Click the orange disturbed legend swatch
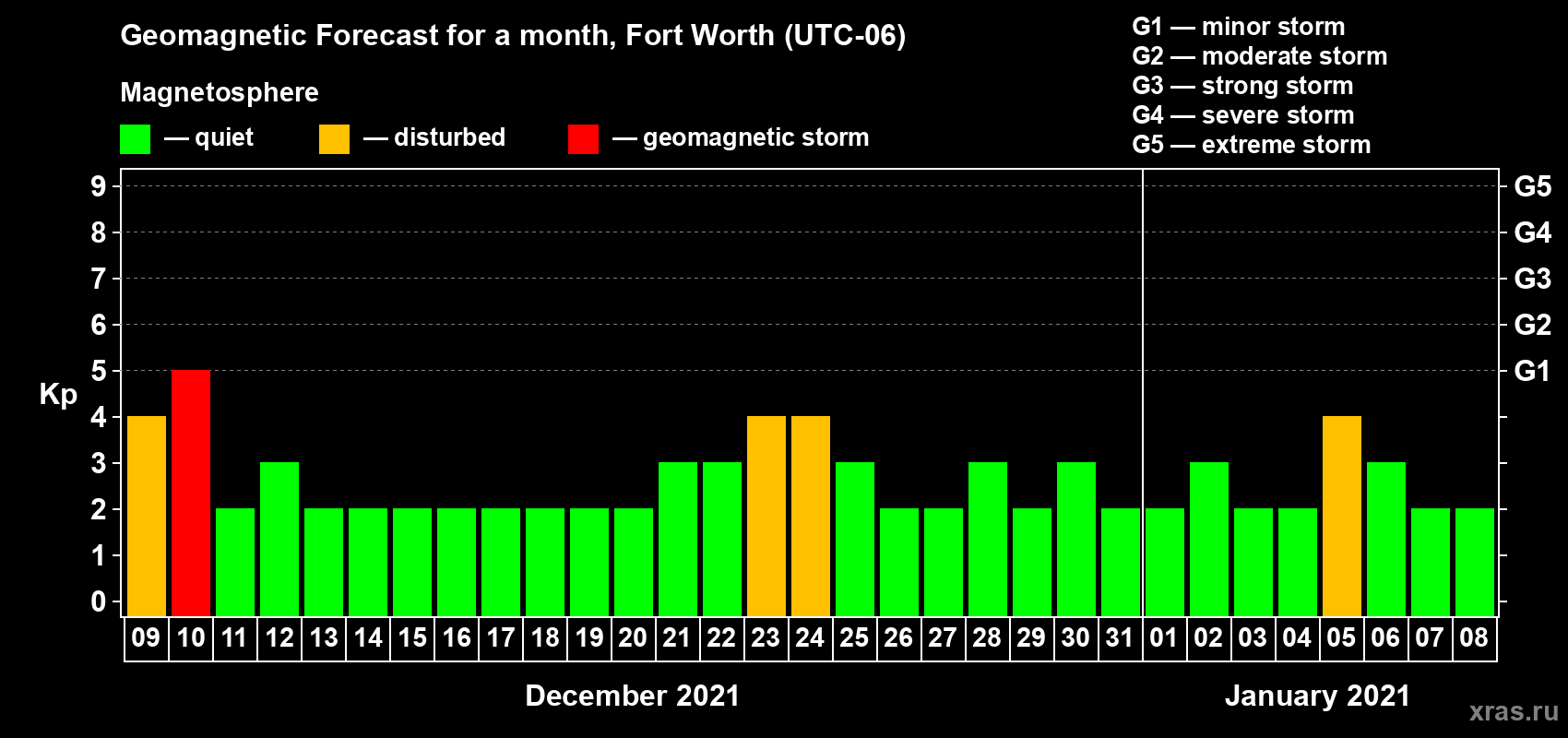 point(334,139)
